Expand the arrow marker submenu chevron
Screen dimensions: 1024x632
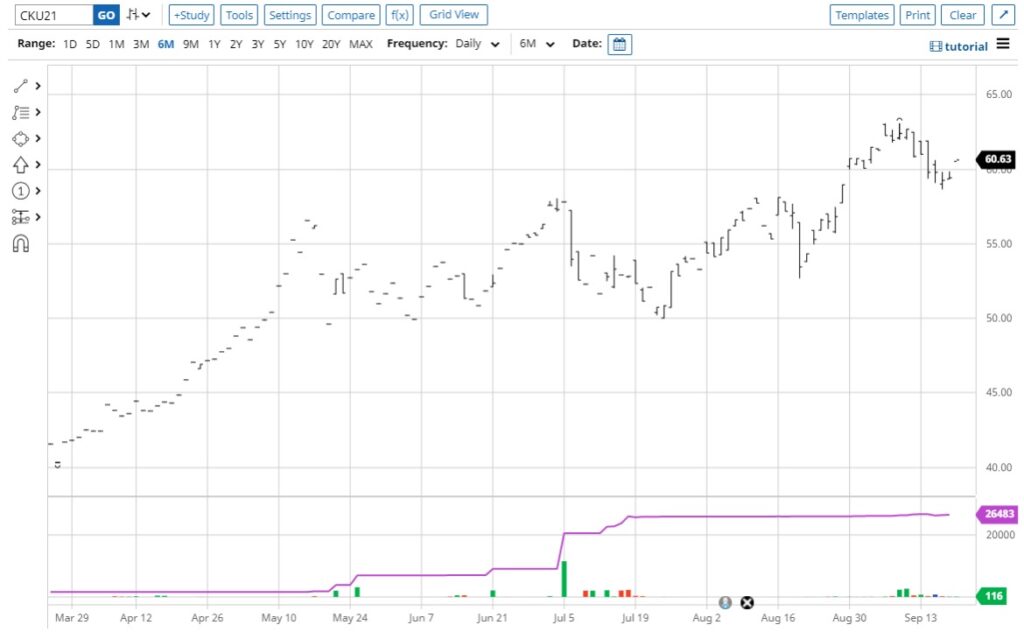coord(38,165)
